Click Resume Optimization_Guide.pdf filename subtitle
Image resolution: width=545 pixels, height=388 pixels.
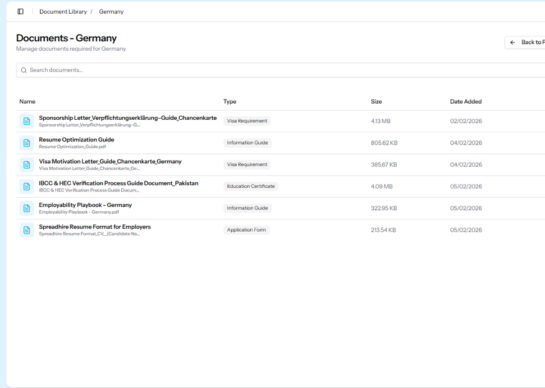72,147
